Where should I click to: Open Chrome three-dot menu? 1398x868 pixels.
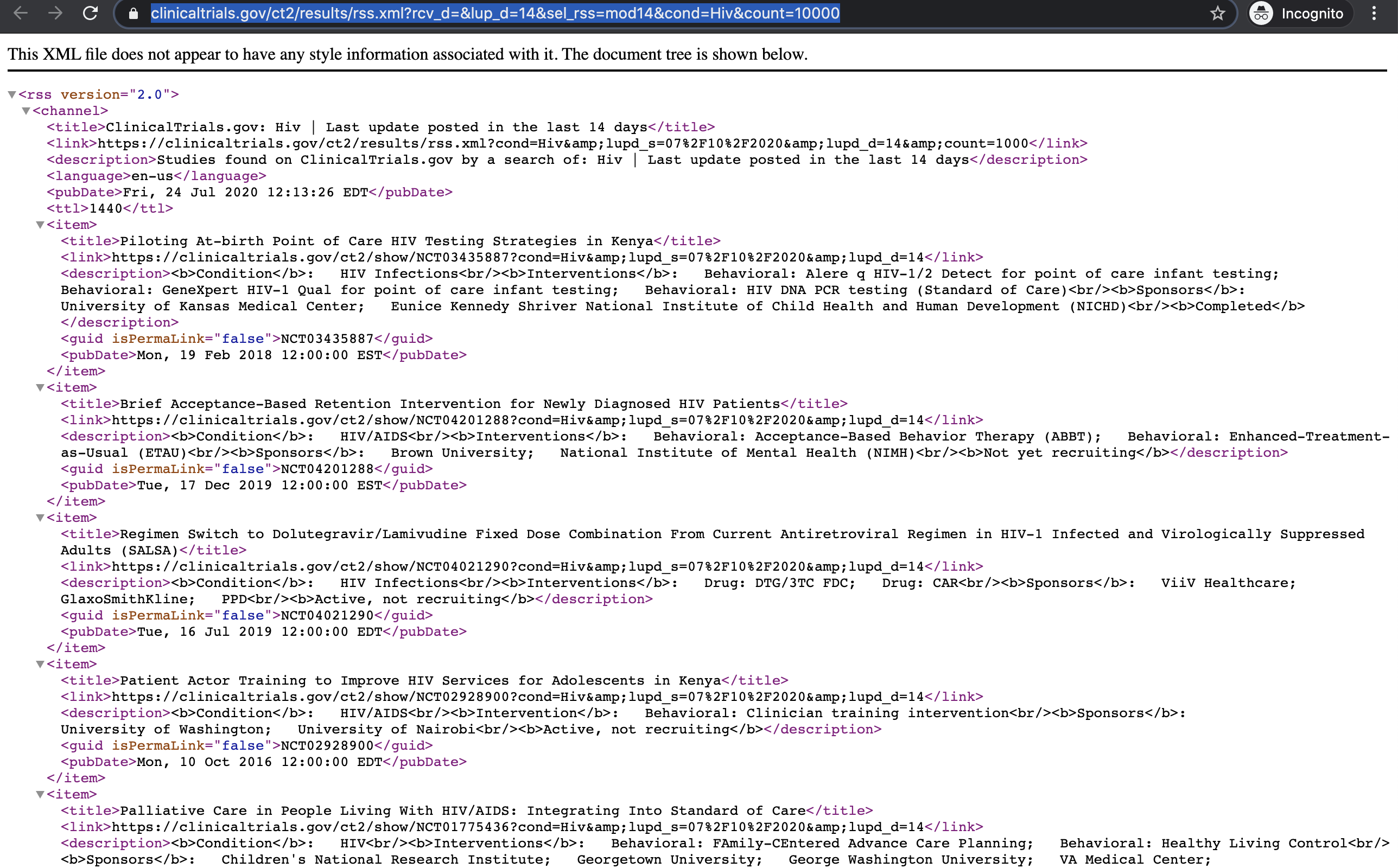pos(1374,14)
